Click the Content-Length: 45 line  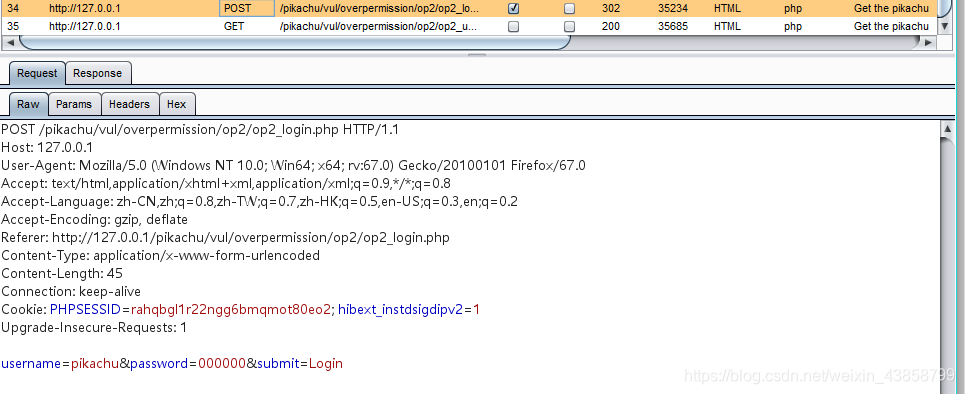[62, 273]
